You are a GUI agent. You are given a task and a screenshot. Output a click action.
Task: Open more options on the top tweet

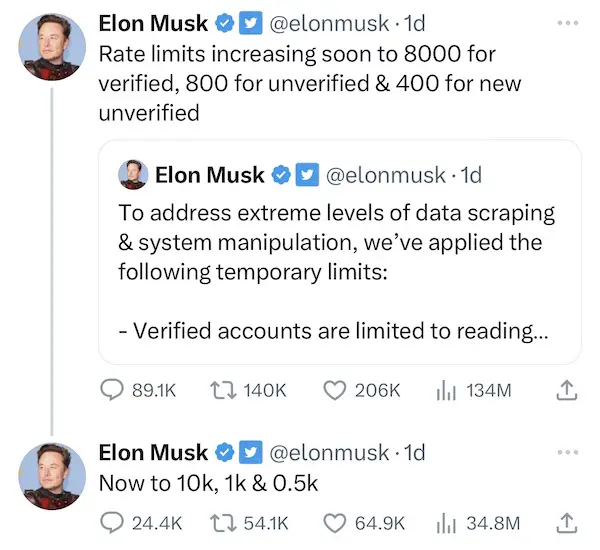(567, 22)
